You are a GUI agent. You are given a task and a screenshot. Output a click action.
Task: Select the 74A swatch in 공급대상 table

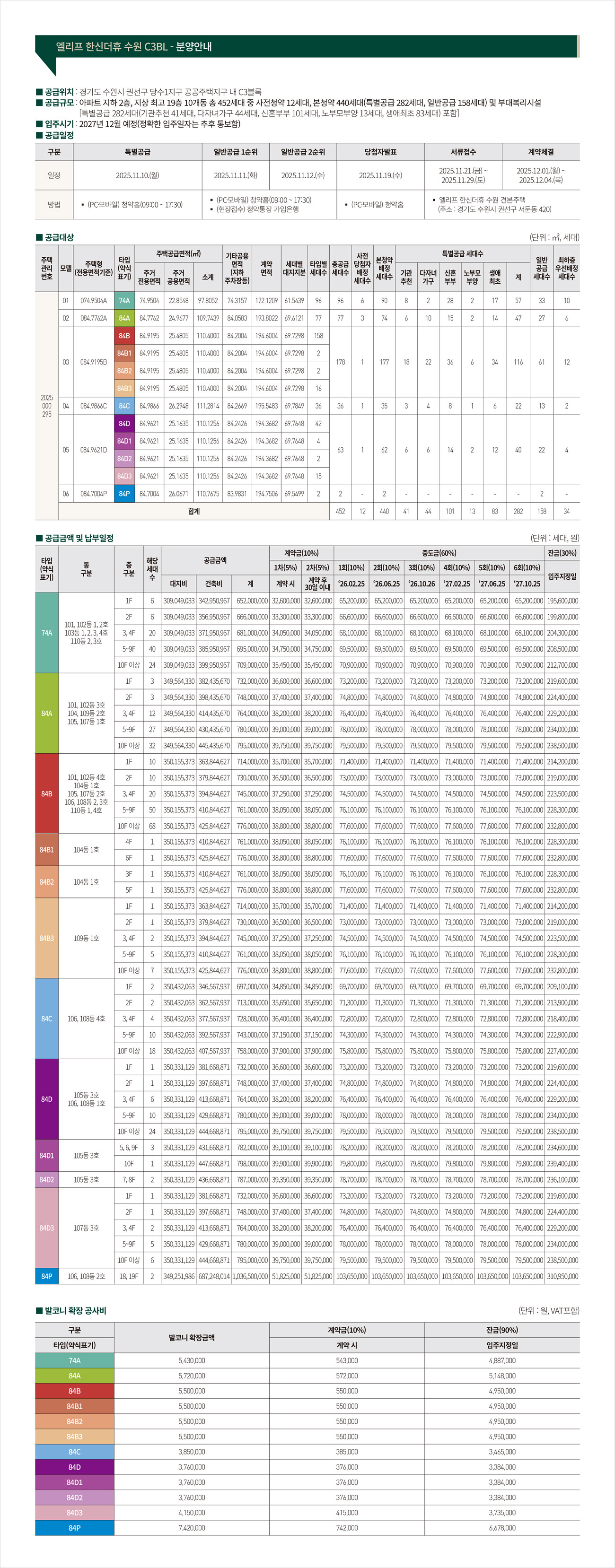pyautogui.click(x=124, y=301)
